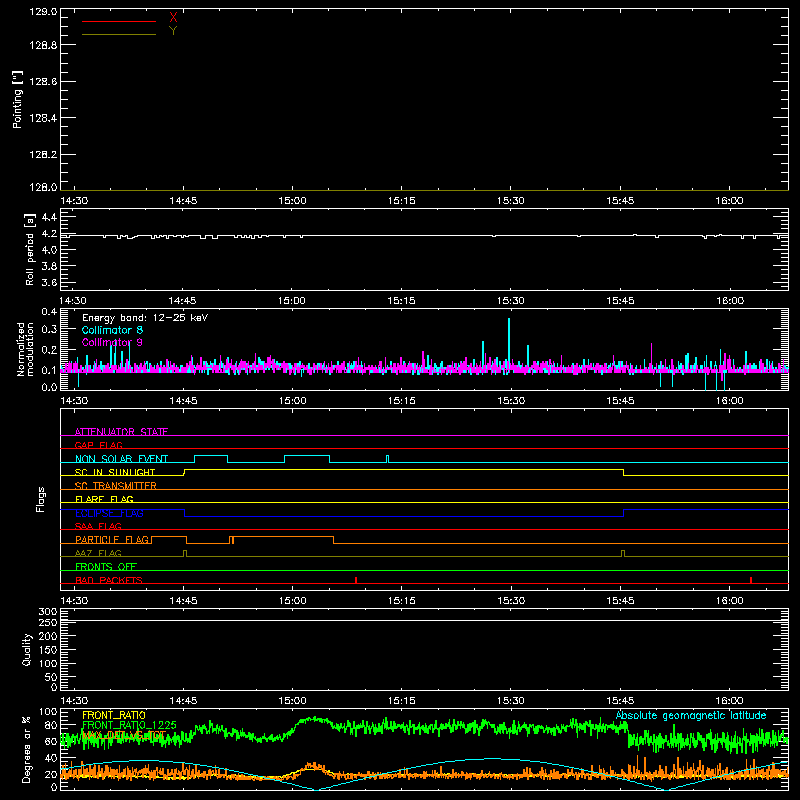Select the Quality axis title
Viewport: 800px width, 800px height.
click(x=27, y=649)
